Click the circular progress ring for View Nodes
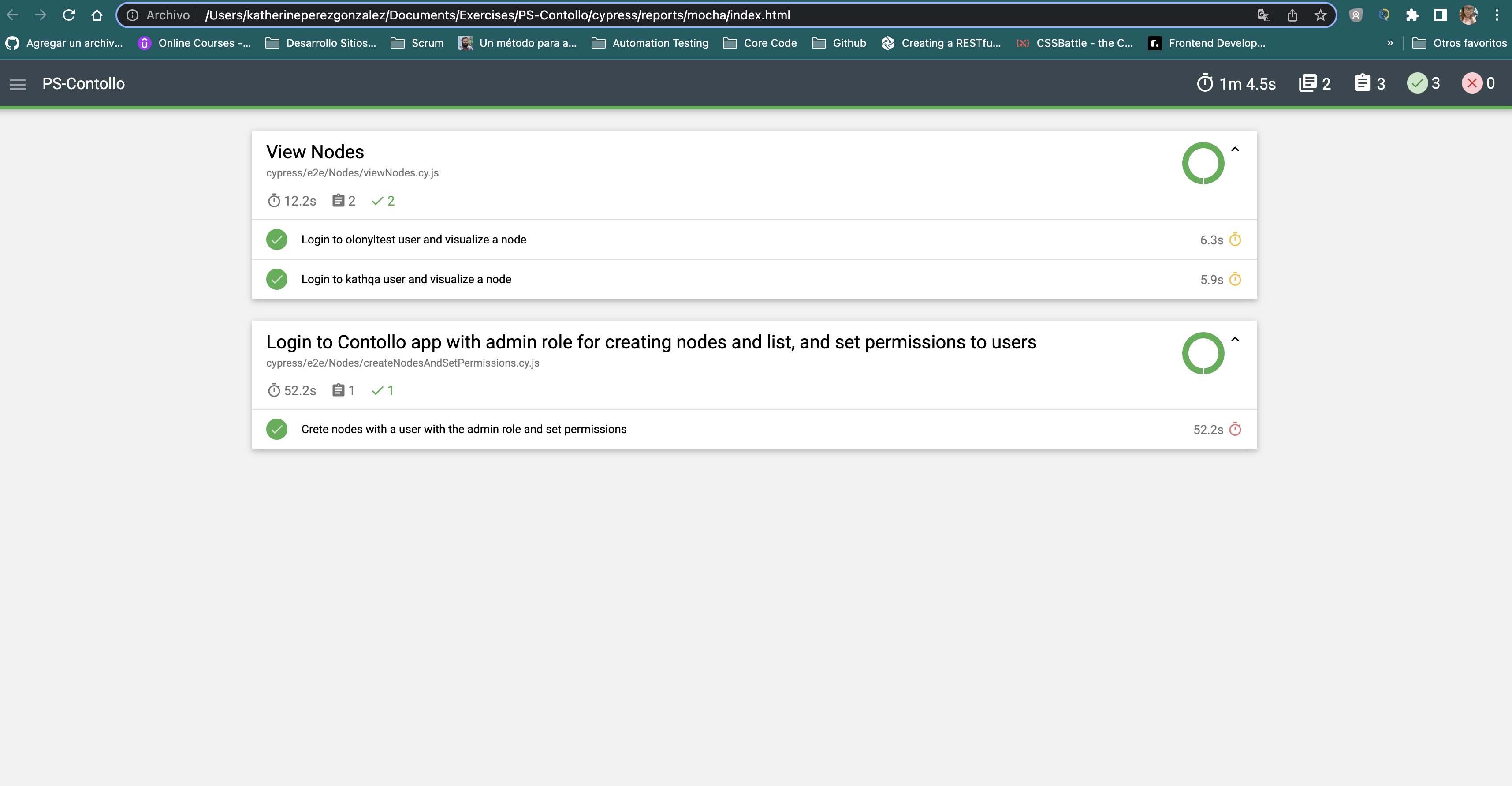This screenshot has width=1512, height=786. (1204, 163)
